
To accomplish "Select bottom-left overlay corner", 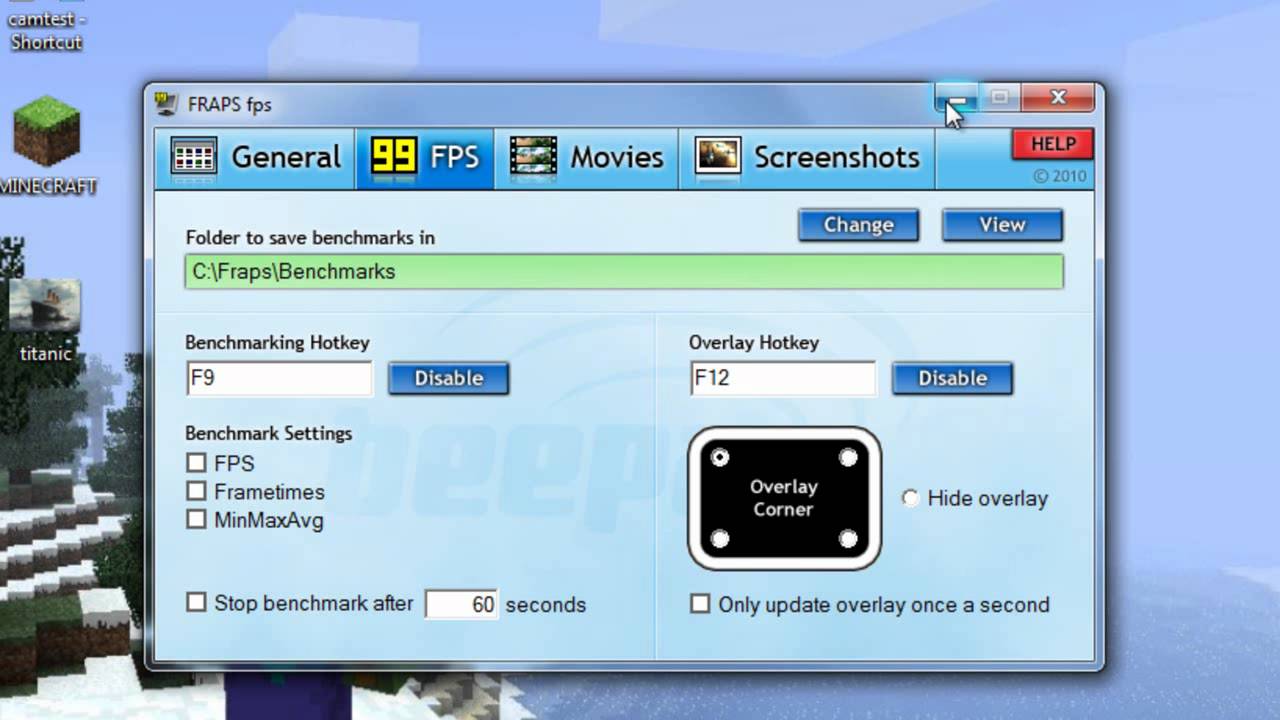I will click(x=720, y=540).
